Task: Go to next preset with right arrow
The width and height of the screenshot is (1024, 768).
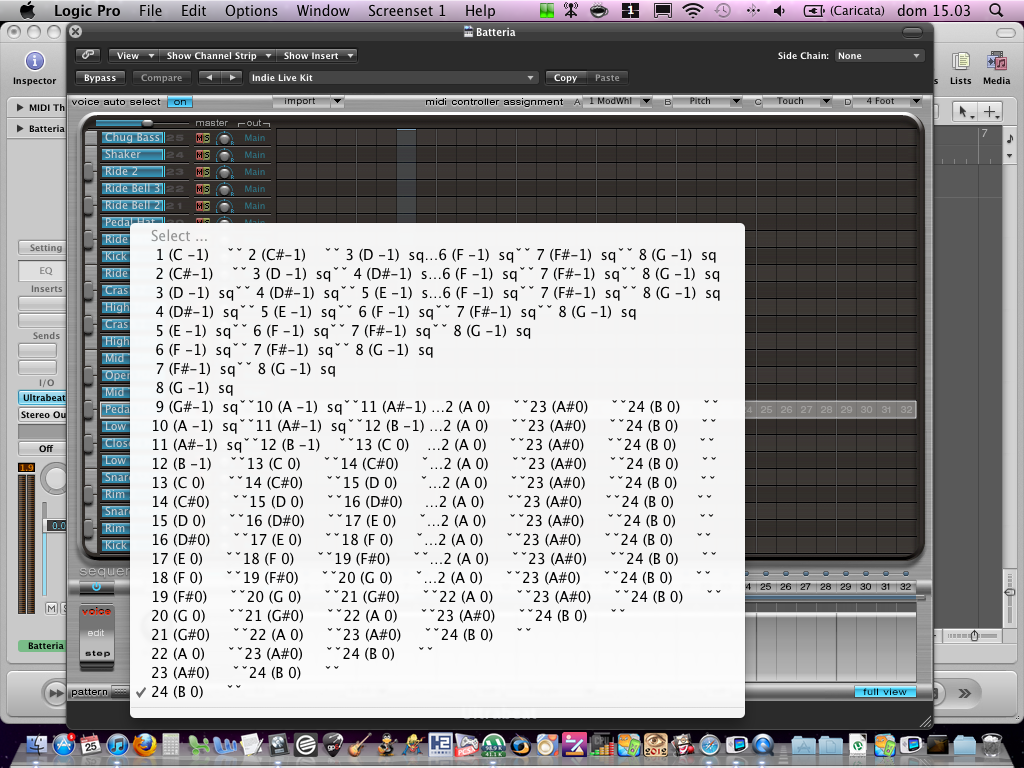Action: [232, 78]
